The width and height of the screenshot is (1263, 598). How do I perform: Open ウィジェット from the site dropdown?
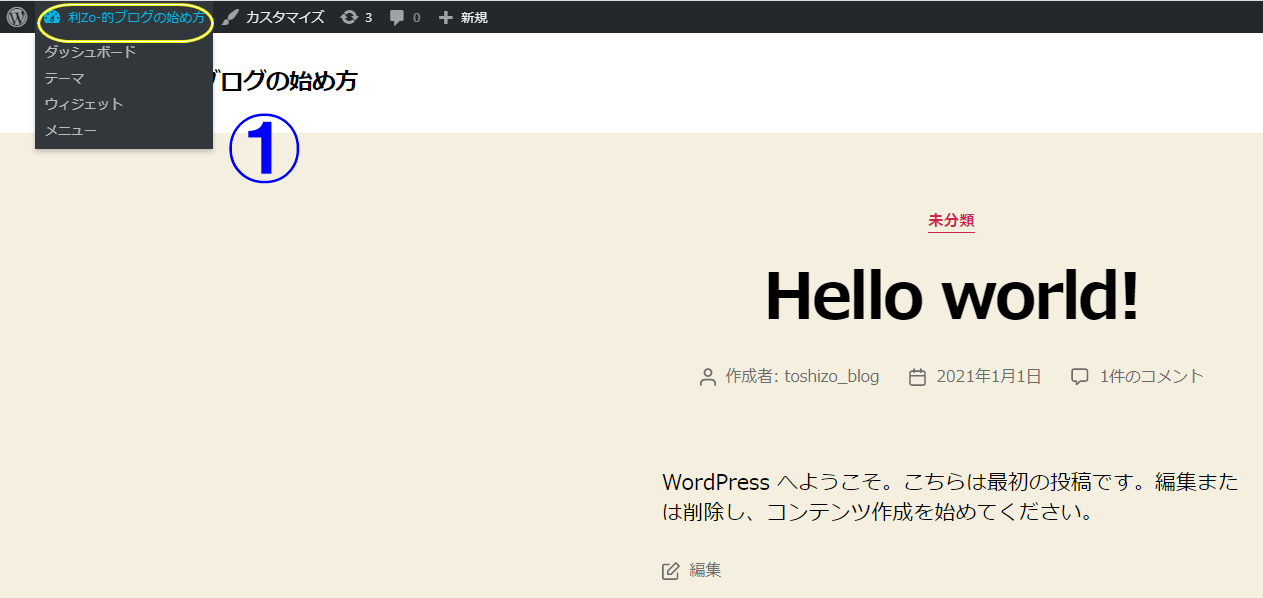coord(84,104)
